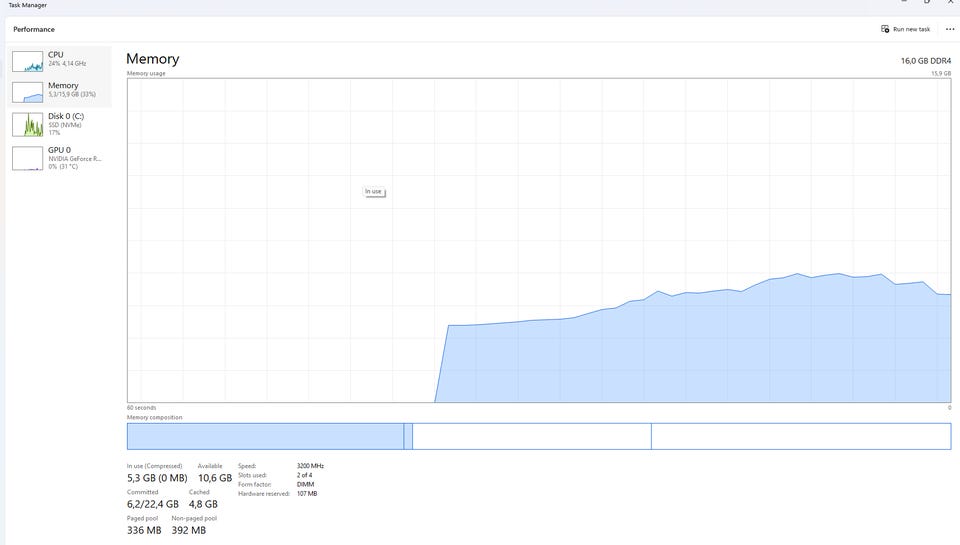Screen dimensions: 960x545
Task: Click the "15,9 GB" graph maximum label
Action: pos(941,73)
